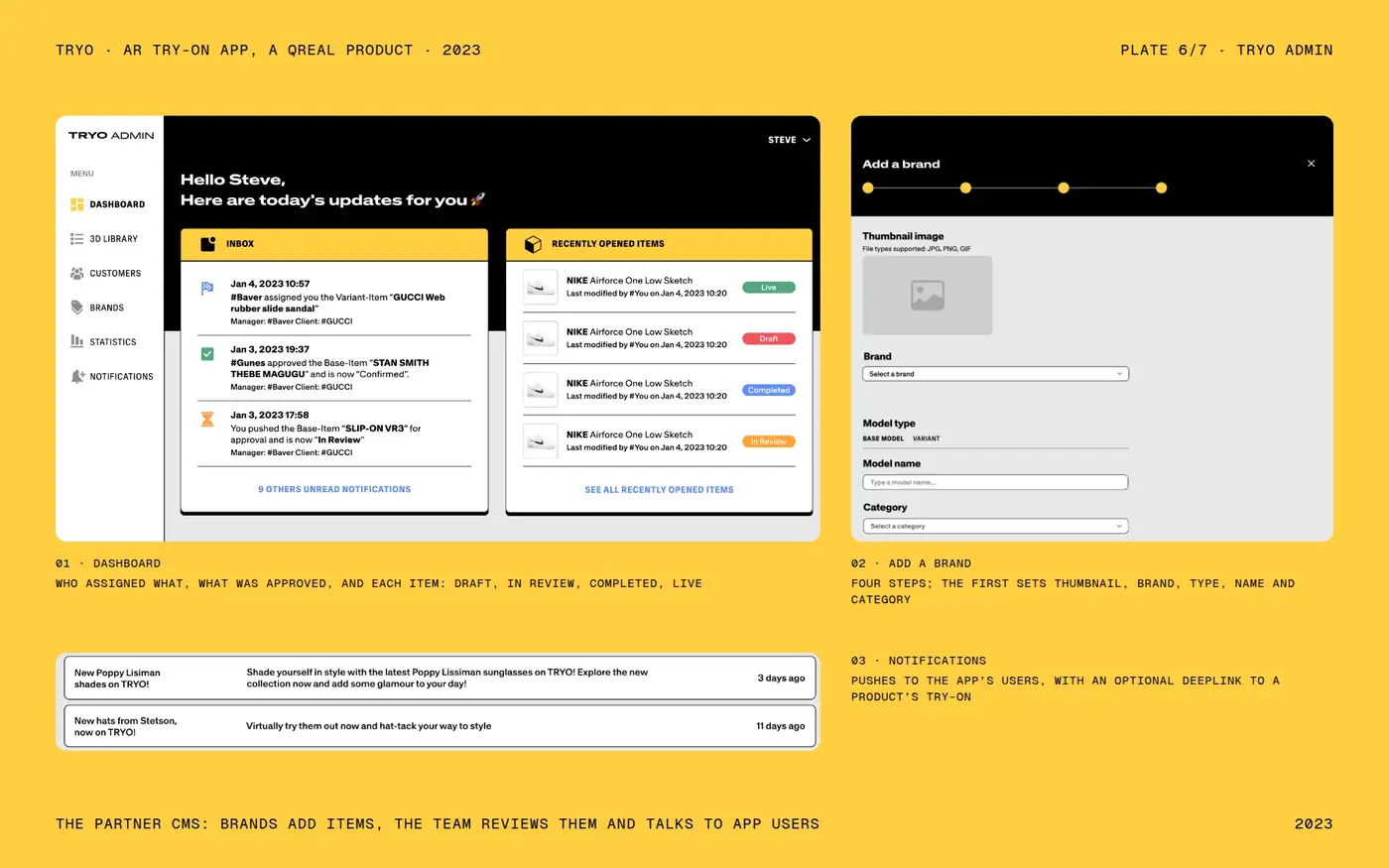This screenshot has height=868, width=1389.
Task: Open Statistics via the bar chart icon
Action: tap(77, 341)
